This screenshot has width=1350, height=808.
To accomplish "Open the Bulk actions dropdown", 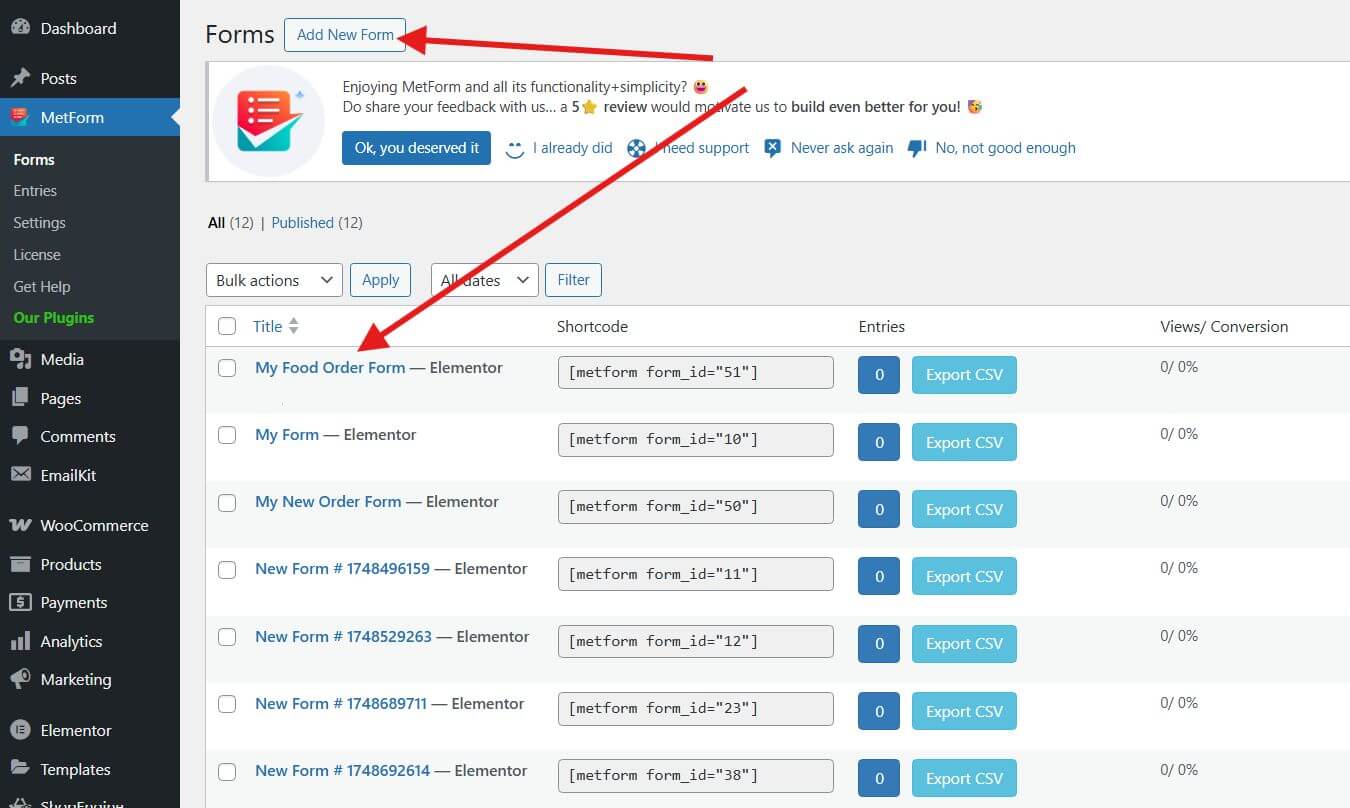I will click(274, 280).
